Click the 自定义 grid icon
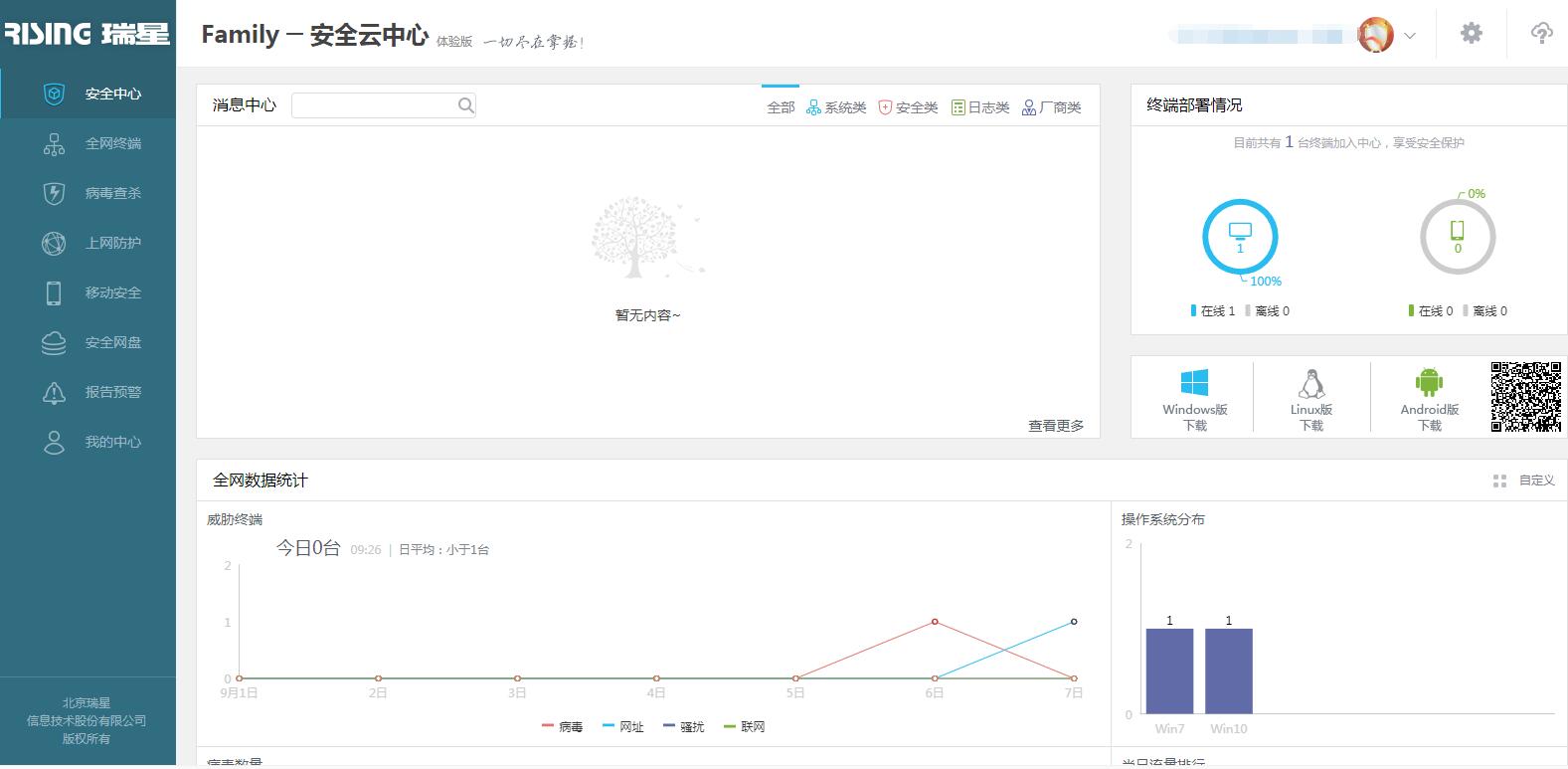Screen dimensions: 1568x769 pos(1499,481)
